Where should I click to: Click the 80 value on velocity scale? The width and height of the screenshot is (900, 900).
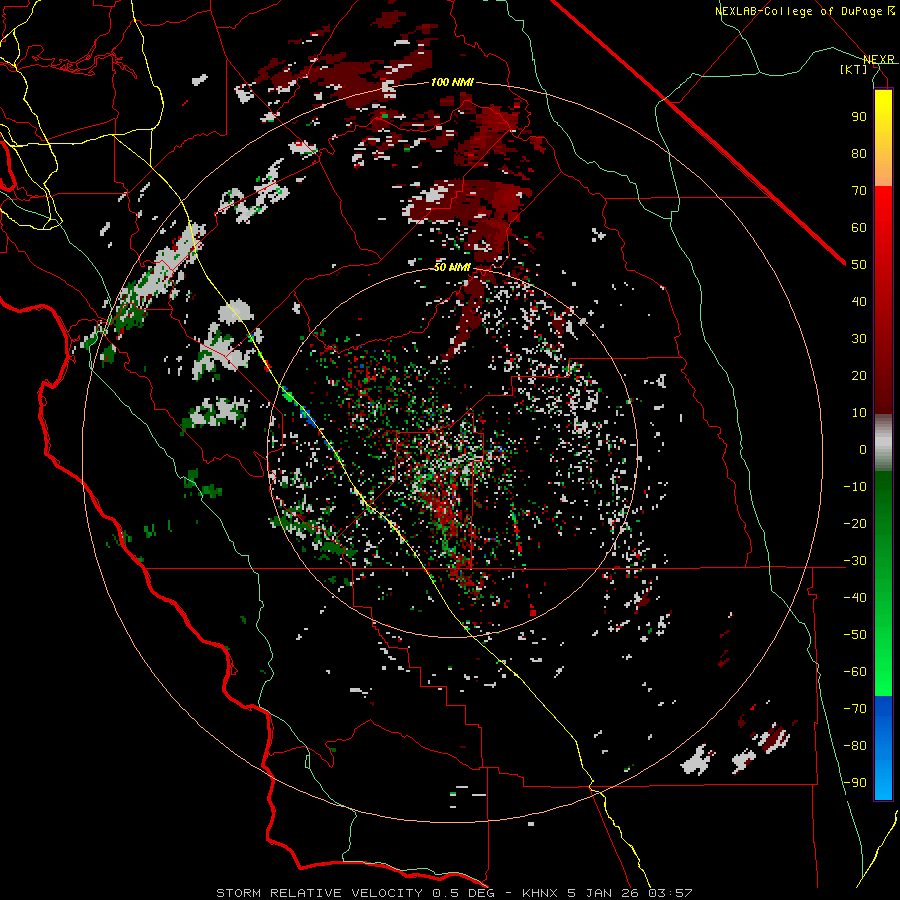(859, 153)
